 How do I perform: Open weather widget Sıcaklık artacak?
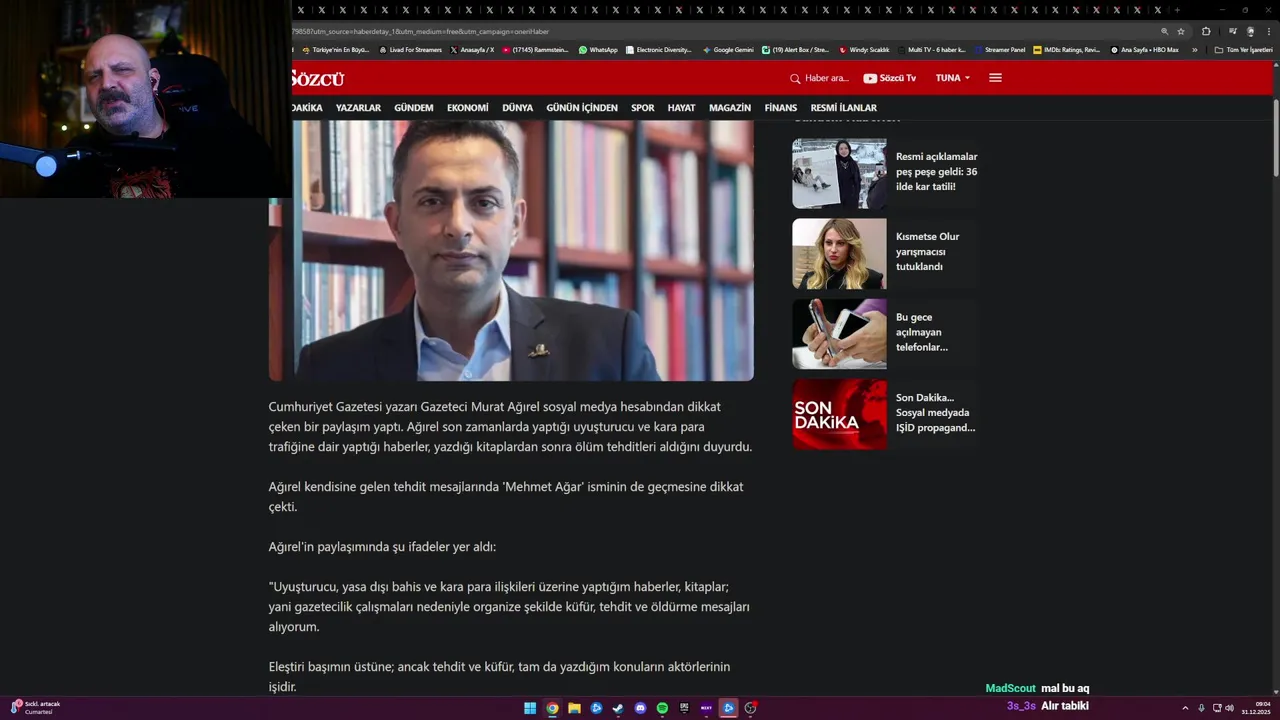click(x=36, y=707)
